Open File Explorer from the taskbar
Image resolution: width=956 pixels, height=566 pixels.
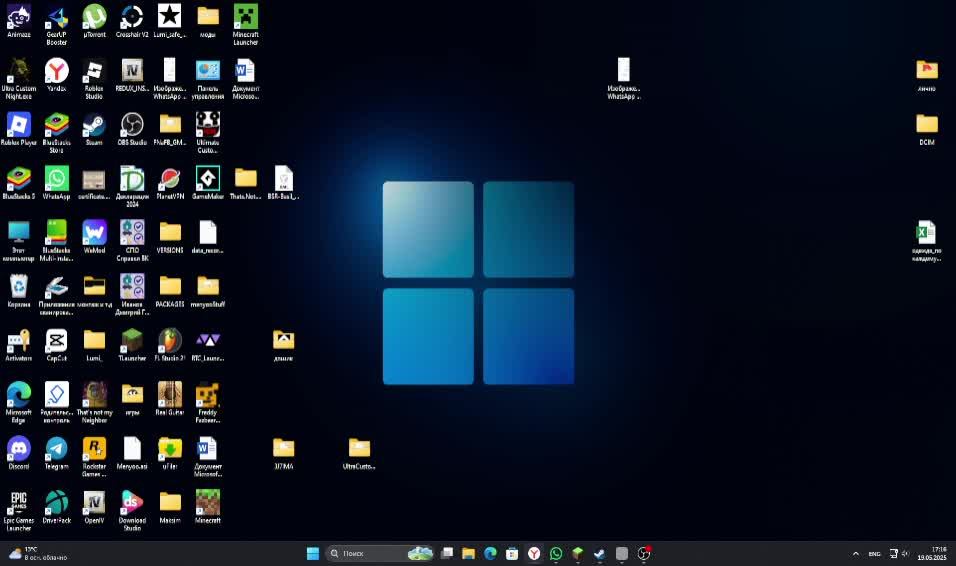(468, 553)
